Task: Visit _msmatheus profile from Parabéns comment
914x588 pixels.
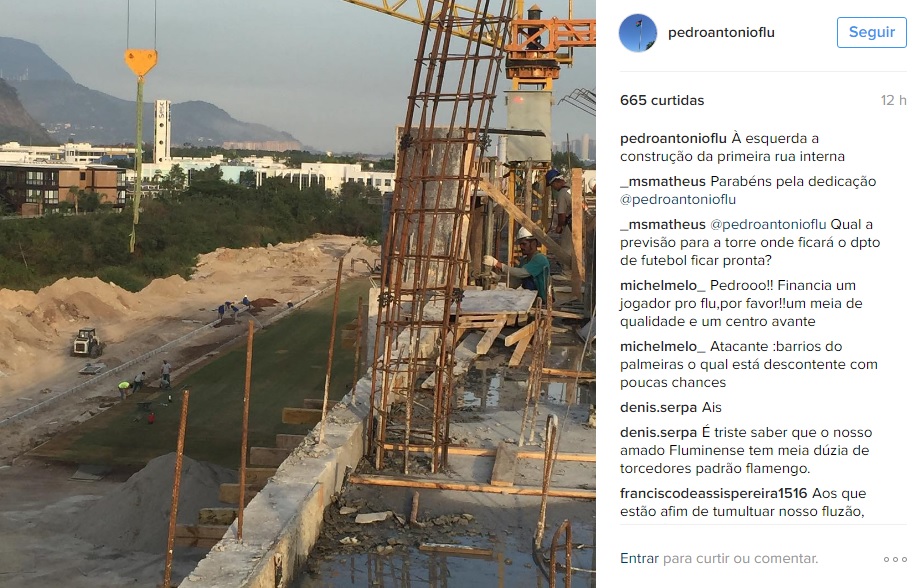Action: 663,181
